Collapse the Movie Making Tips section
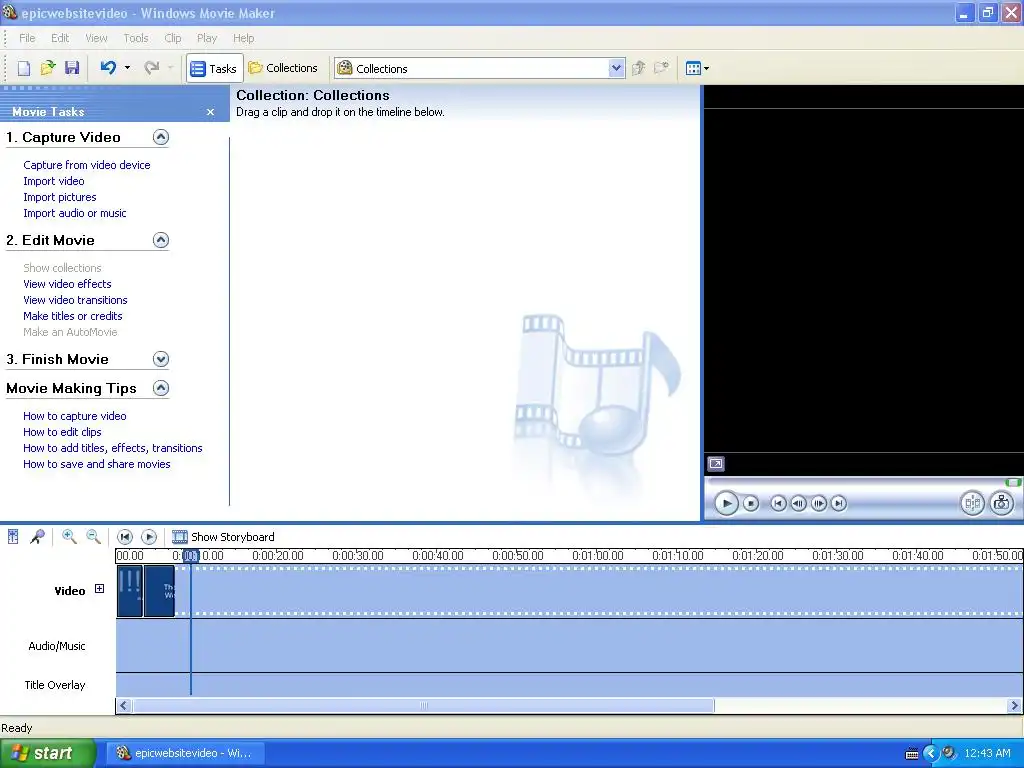The height and width of the screenshot is (768, 1024). click(161, 389)
